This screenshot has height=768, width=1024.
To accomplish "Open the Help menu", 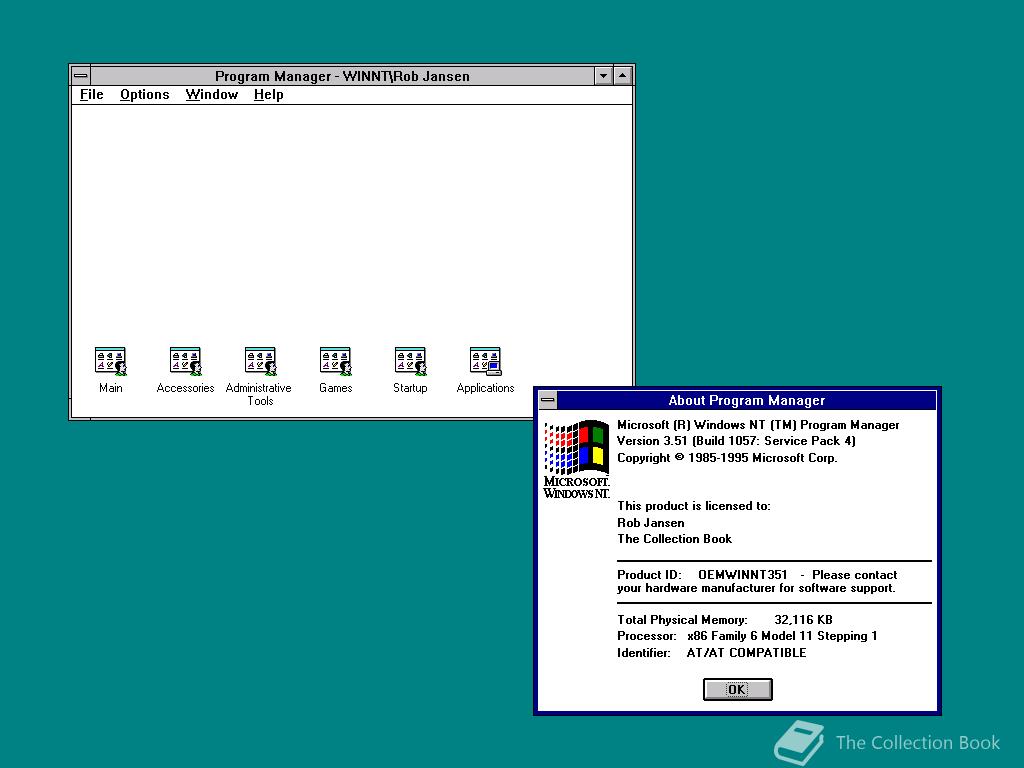I will [267, 94].
